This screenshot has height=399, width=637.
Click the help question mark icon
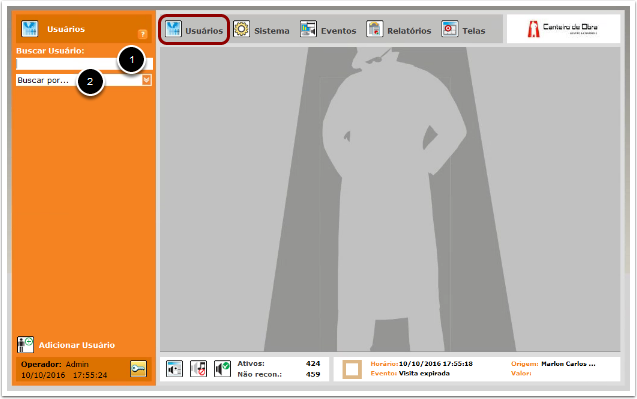click(x=142, y=34)
